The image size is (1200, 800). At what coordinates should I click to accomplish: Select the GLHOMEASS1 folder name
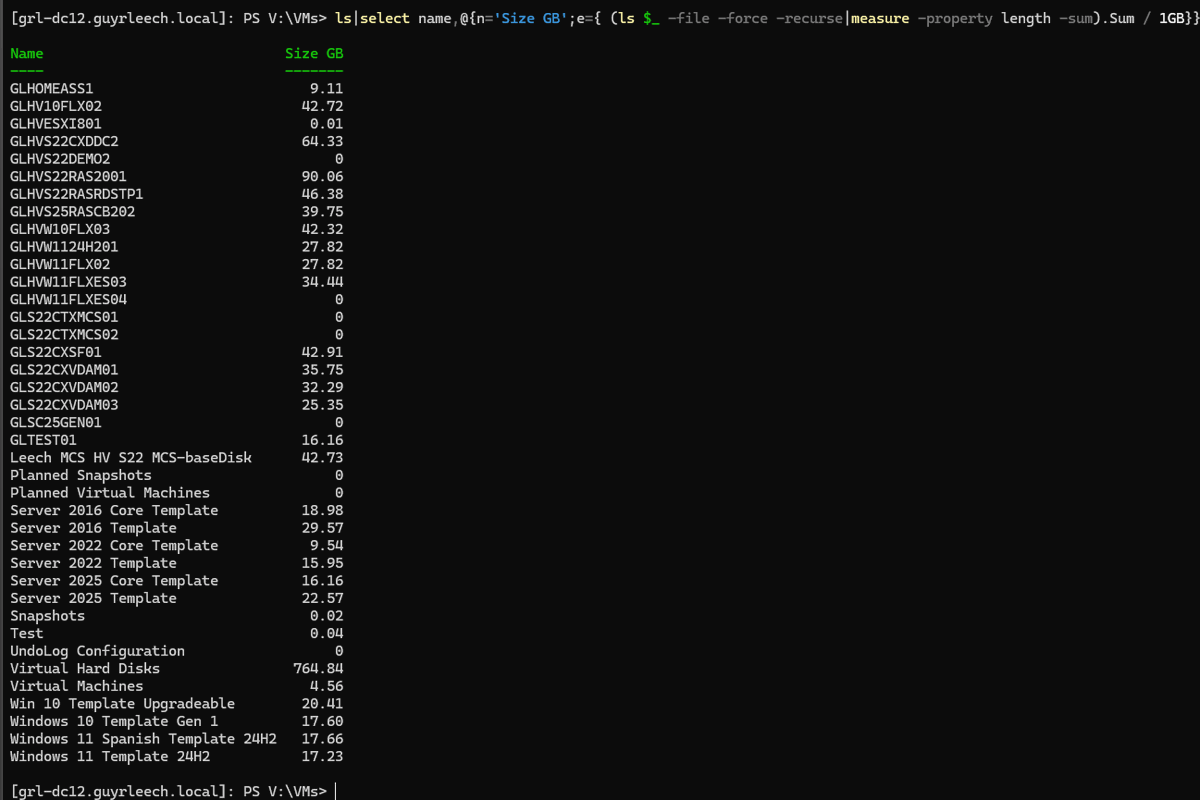[x=52, y=89]
